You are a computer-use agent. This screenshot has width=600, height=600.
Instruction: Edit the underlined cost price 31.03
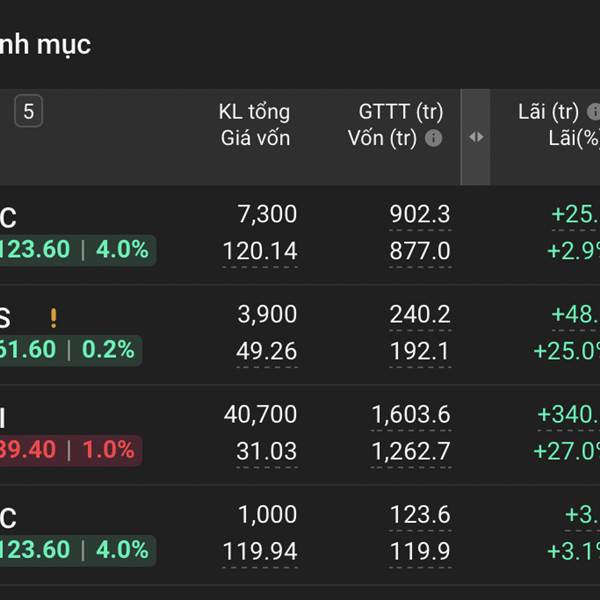pos(266,451)
